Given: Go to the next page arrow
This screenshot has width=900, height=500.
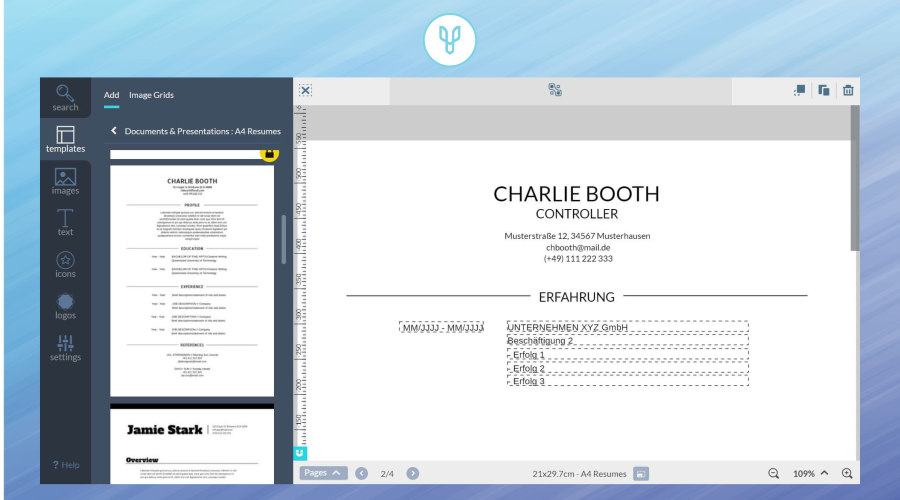Looking at the screenshot, I should pos(413,473).
